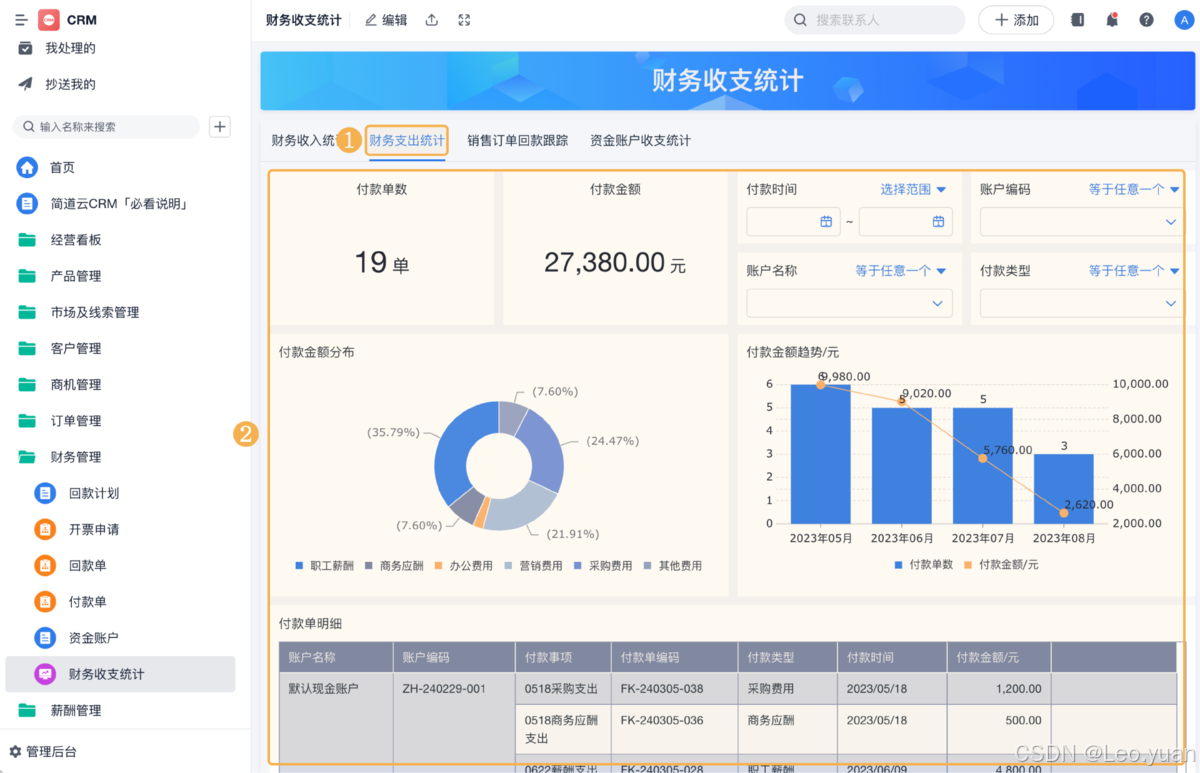This screenshot has height=773, width=1200.
Task: Open the 账户名称 dropdown list
Action: pos(849,304)
